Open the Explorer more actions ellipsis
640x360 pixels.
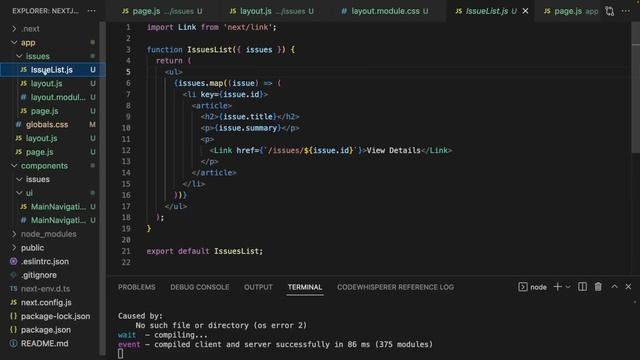tap(91, 11)
